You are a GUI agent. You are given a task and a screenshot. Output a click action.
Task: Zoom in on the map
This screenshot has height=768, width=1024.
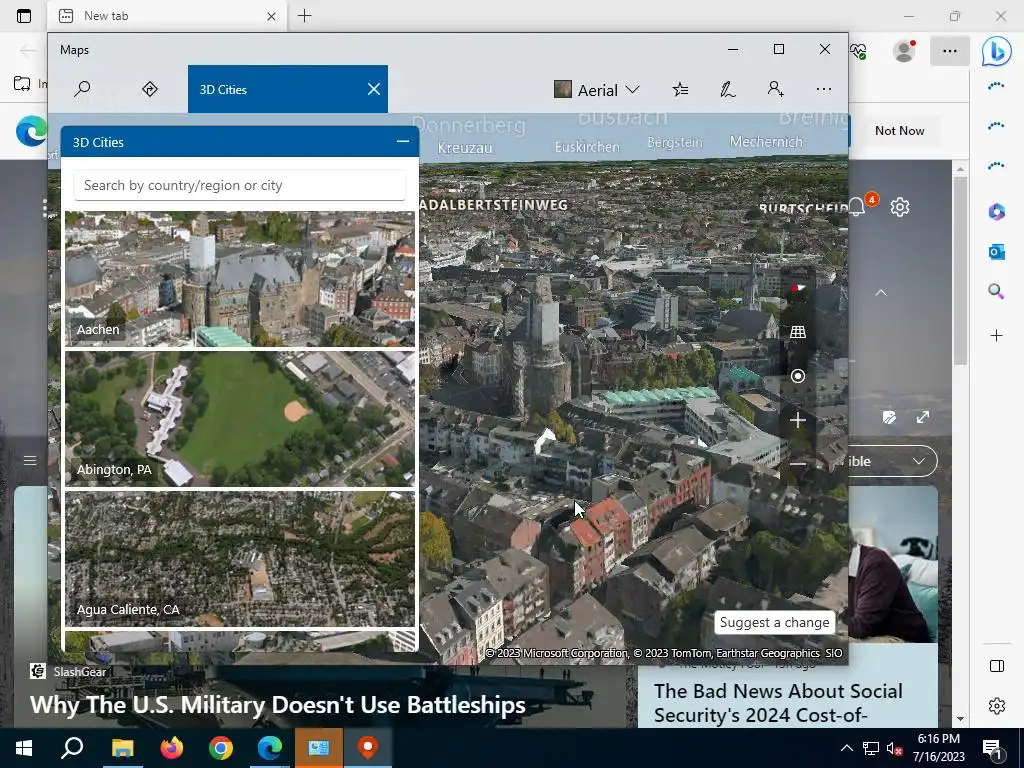(x=797, y=420)
